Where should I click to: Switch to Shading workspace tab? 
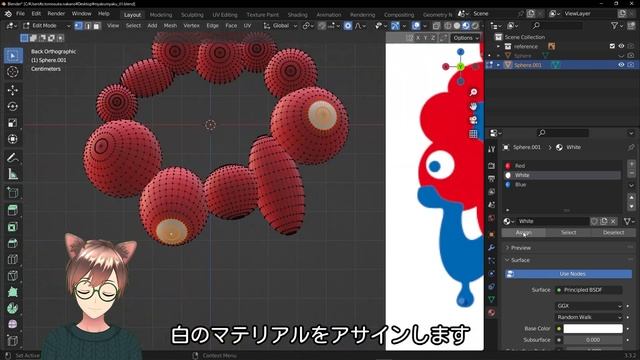point(297,15)
